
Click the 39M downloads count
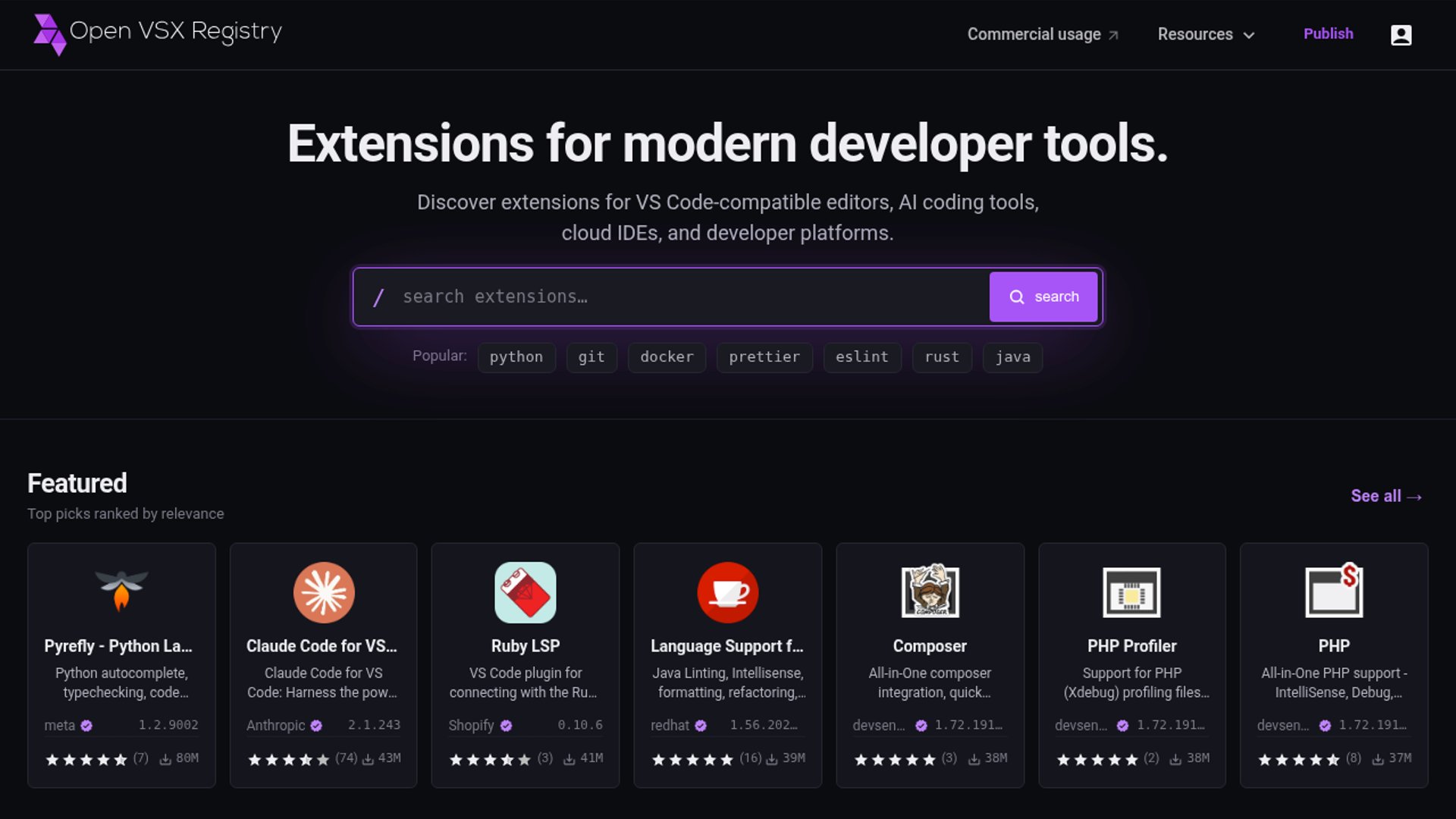(794, 758)
